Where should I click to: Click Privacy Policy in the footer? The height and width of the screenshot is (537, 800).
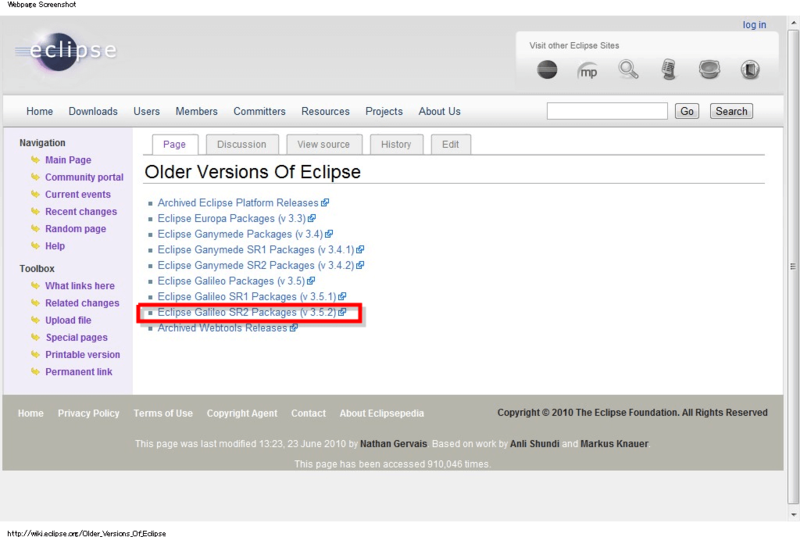click(x=88, y=413)
